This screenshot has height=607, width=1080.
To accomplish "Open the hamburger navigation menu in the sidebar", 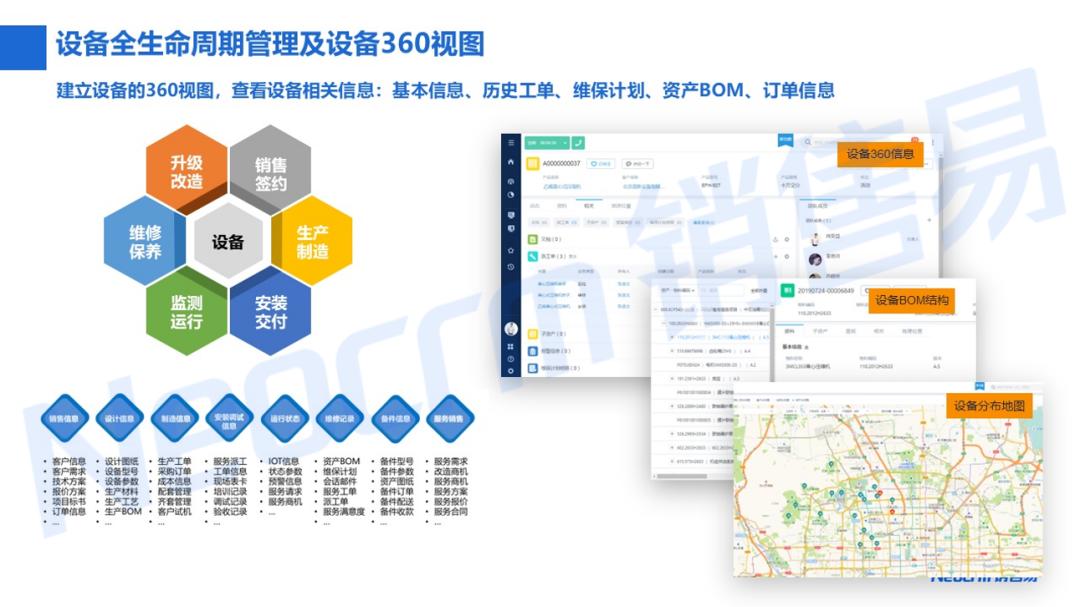I will [x=510, y=142].
